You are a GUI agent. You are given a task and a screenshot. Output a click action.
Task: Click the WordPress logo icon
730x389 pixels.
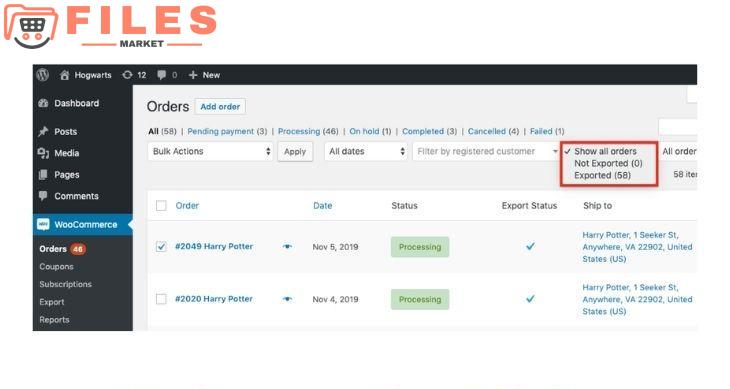[43, 74]
